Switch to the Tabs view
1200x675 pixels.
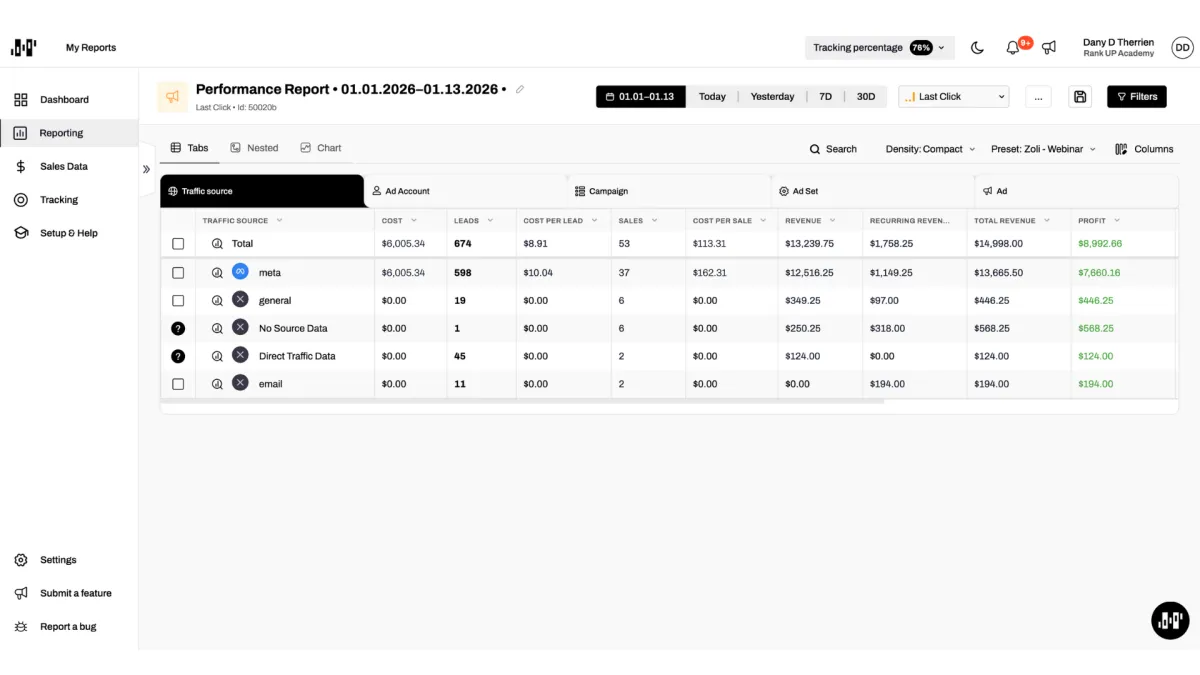(189, 148)
